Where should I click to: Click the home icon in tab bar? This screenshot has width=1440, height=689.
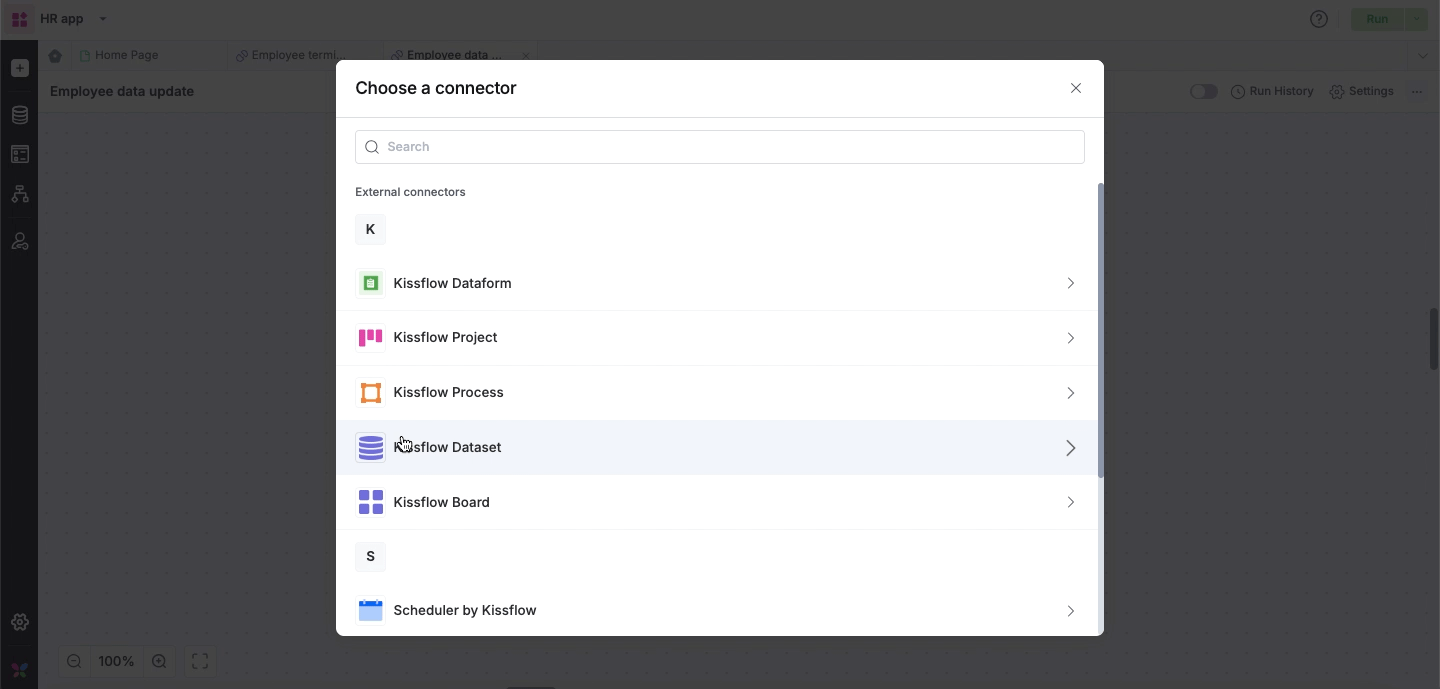click(x=55, y=56)
